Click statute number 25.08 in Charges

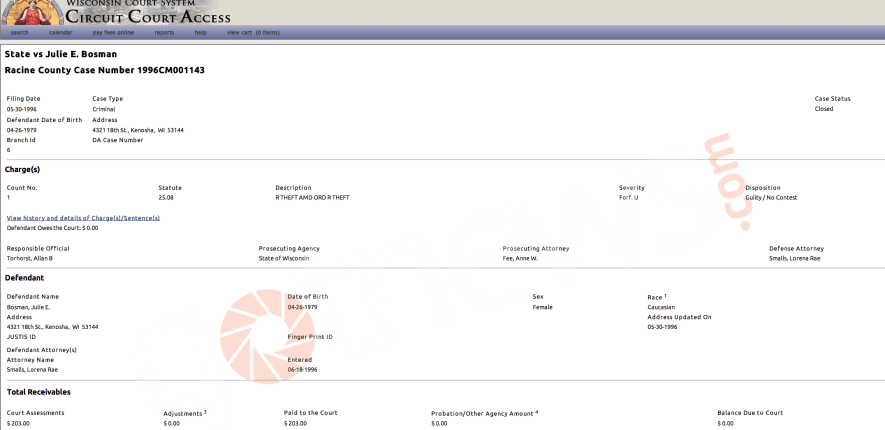pos(167,198)
